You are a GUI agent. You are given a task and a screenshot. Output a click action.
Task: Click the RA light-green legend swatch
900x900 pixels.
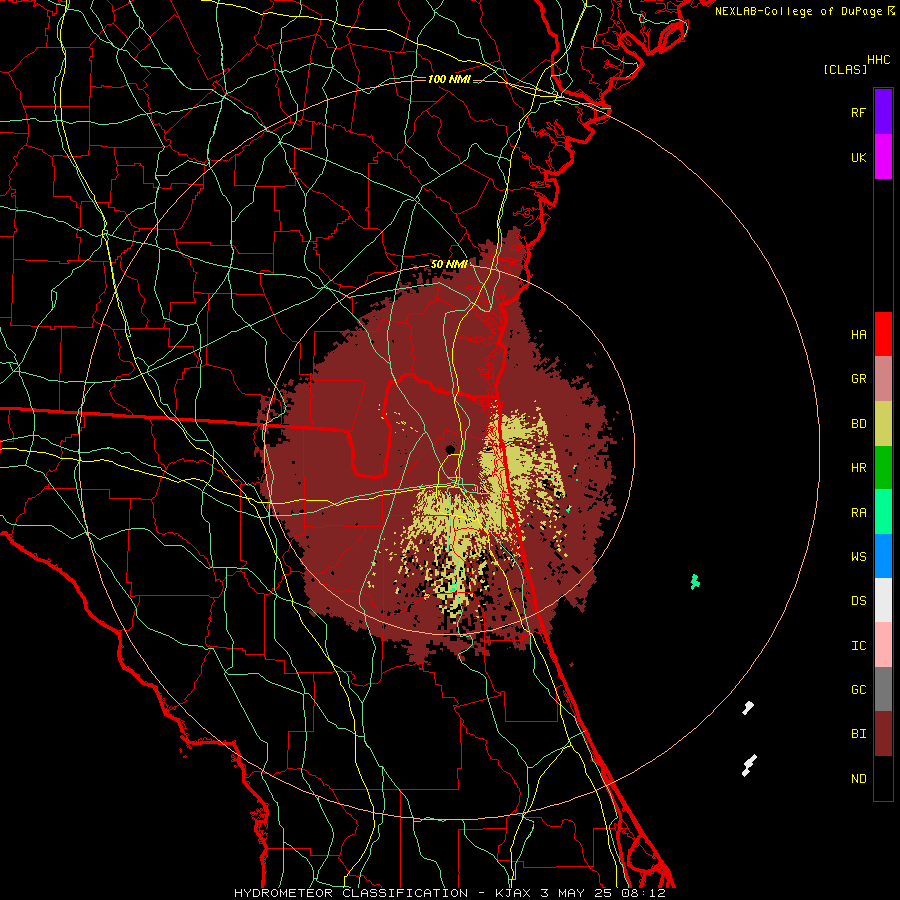click(x=883, y=512)
